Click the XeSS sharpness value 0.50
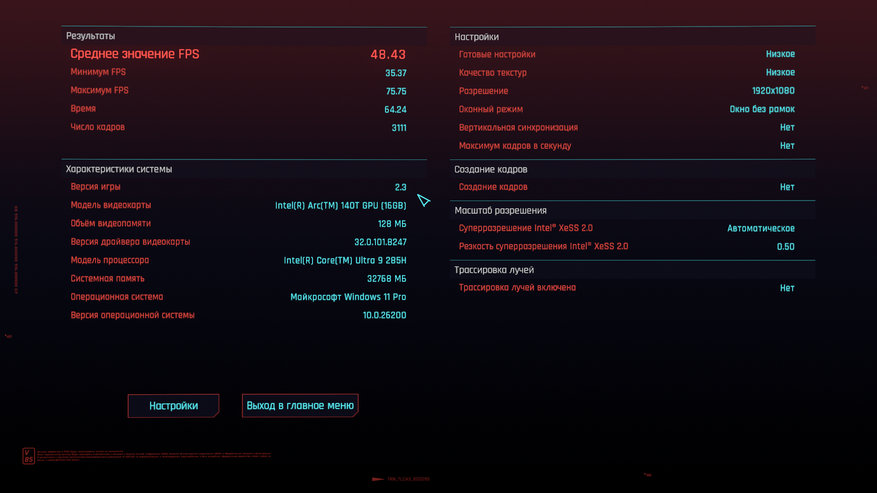 (785, 247)
